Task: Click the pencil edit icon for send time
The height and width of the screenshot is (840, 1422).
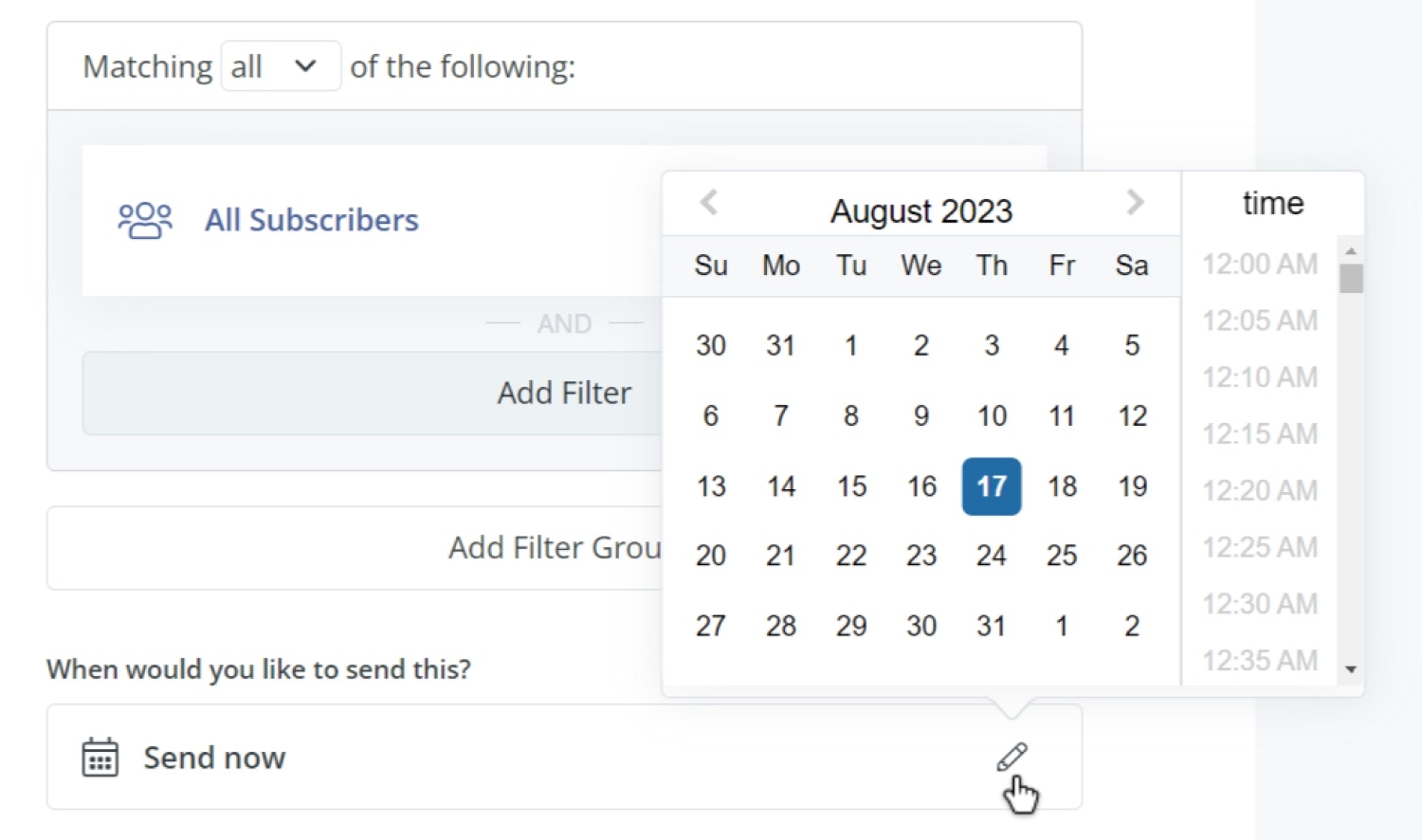Action: 1012,757
